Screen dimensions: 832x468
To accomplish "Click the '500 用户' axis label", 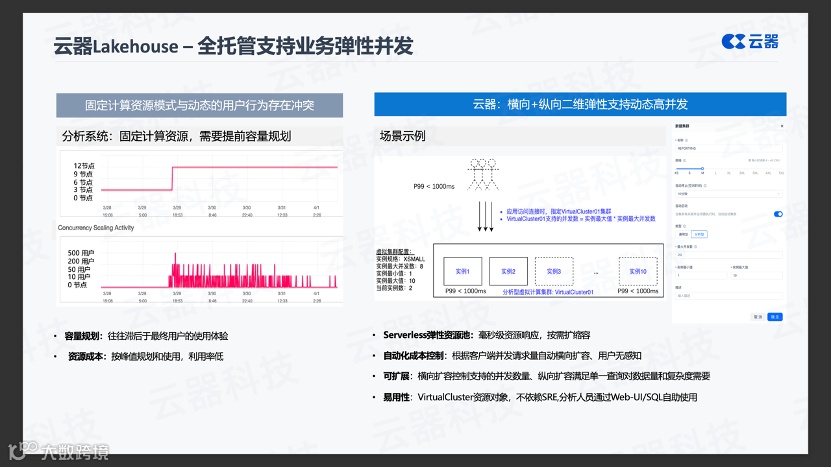I will pos(81,253).
